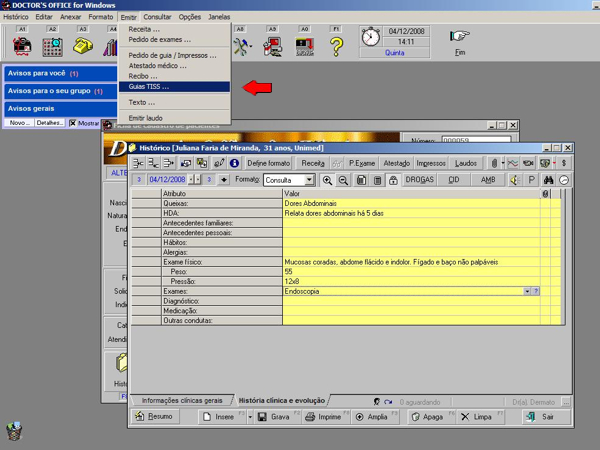Click the yellow question mark help icon

point(337,45)
